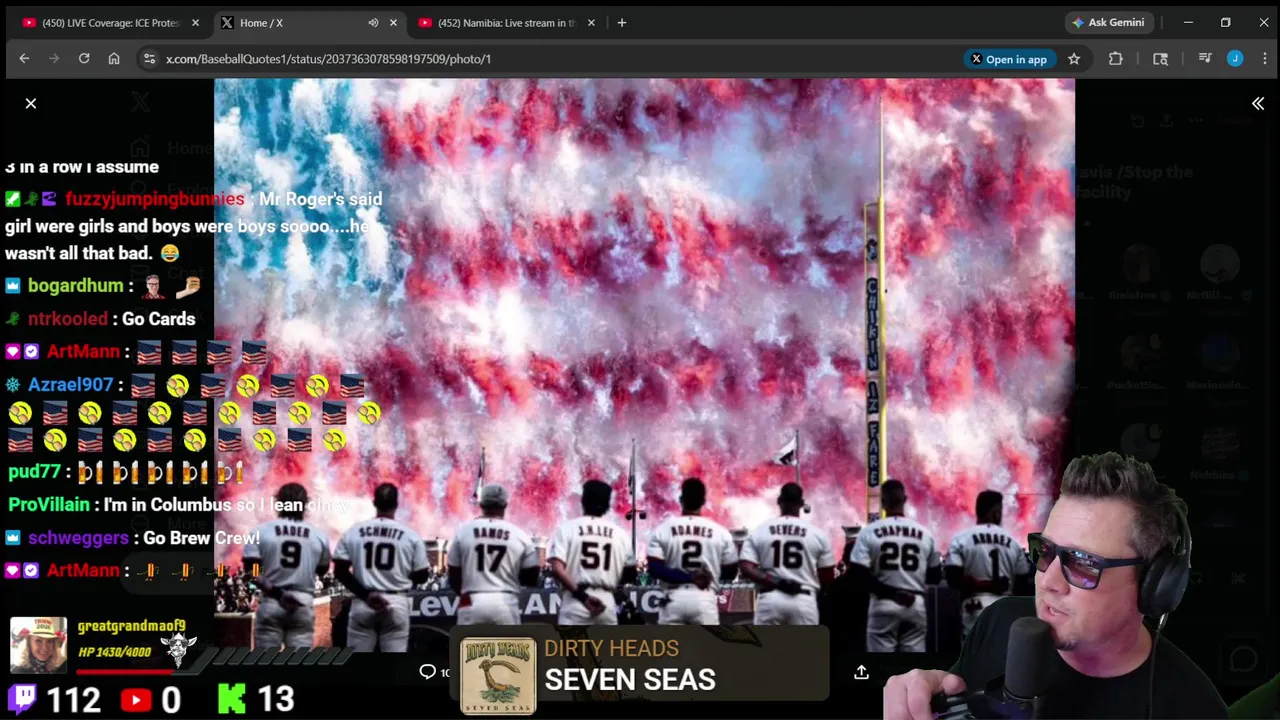This screenshot has height=720, width=1280.
Task: Click username fuzzyjumpingbunnies in chat
Action: [154, 199]
